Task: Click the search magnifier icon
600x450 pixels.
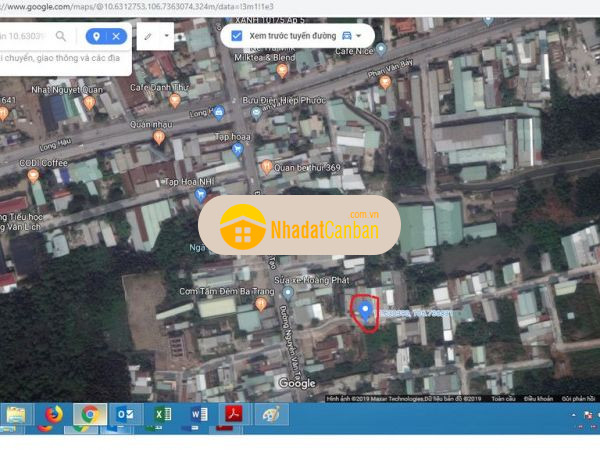Action: pos(61,37)
